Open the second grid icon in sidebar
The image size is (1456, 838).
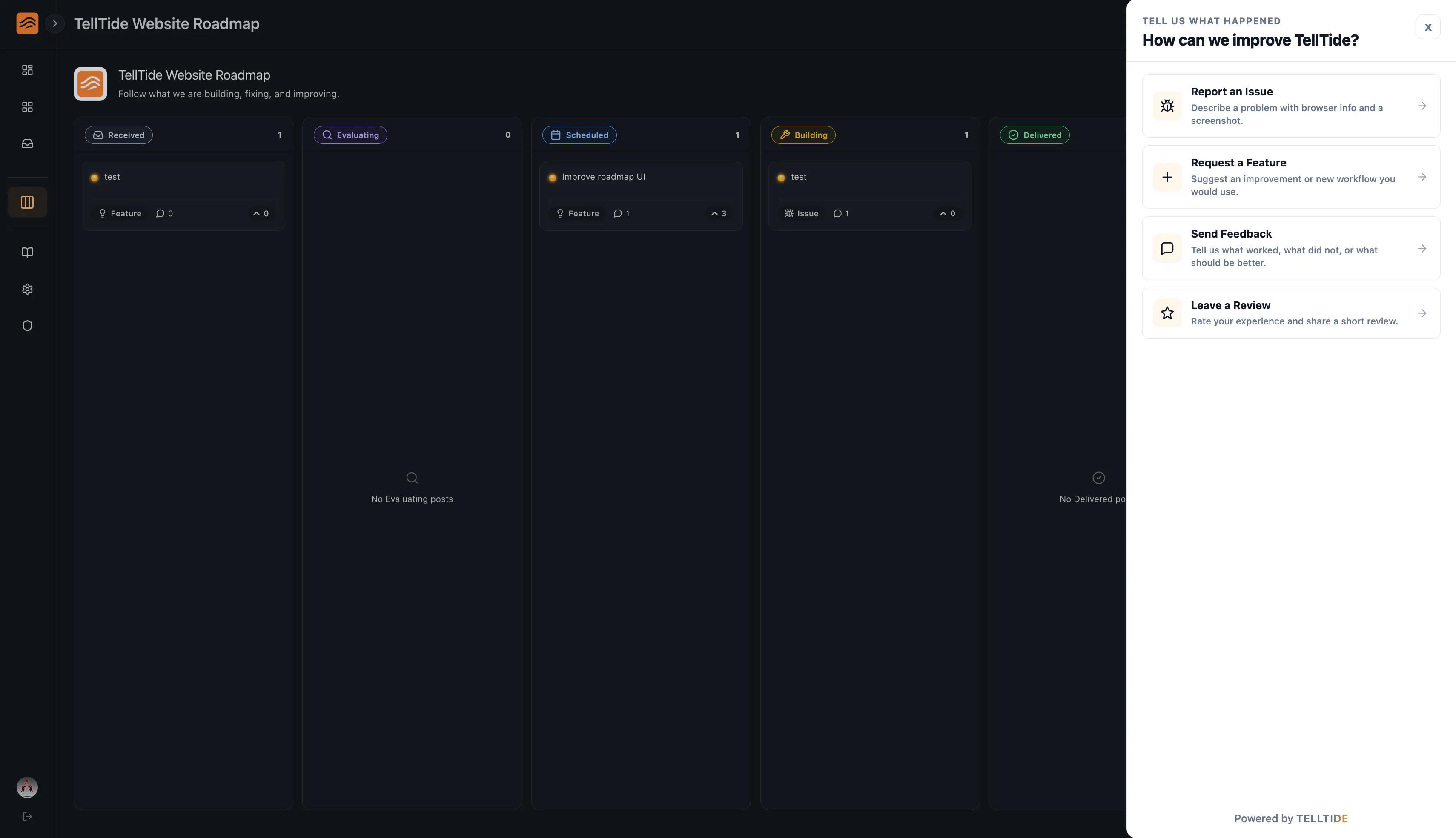coord(27,107)
